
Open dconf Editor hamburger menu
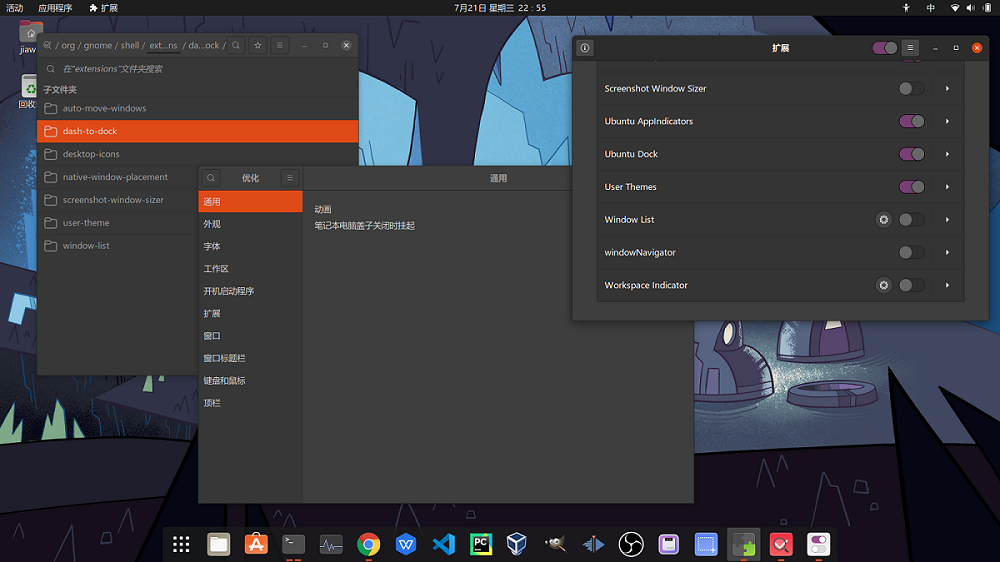pyautogui.click(x=279, y=45)
